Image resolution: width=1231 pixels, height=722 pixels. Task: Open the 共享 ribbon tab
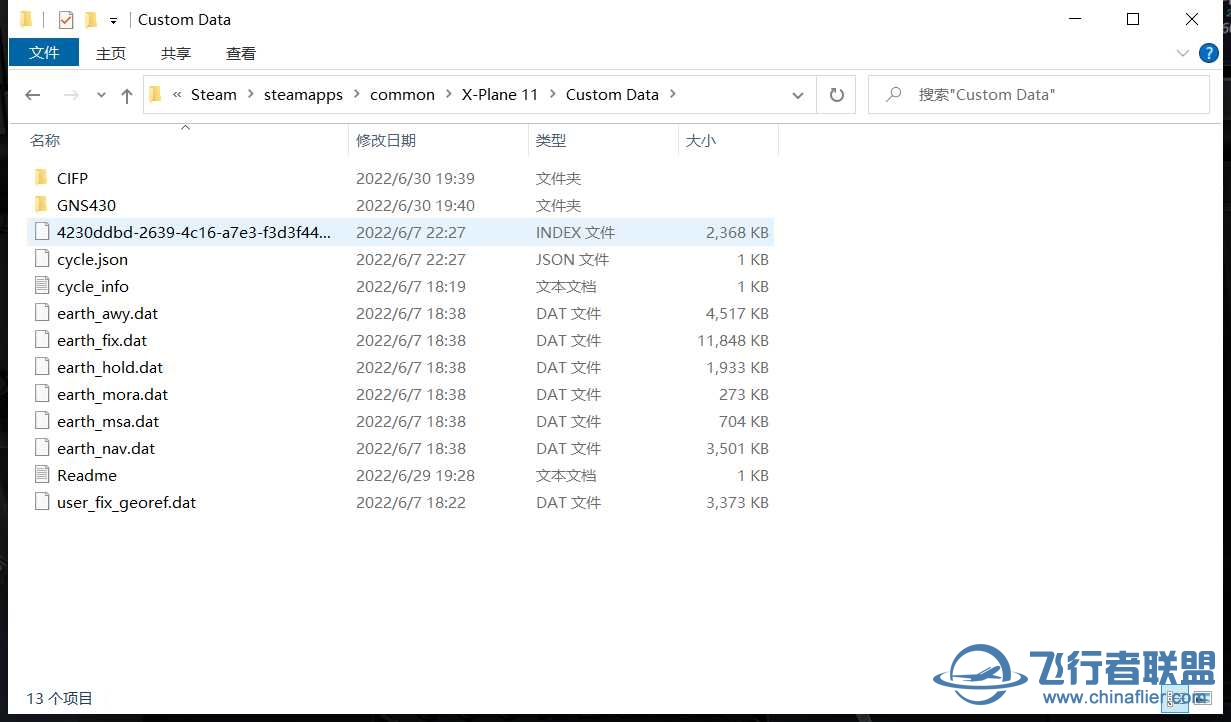point(176,53)
